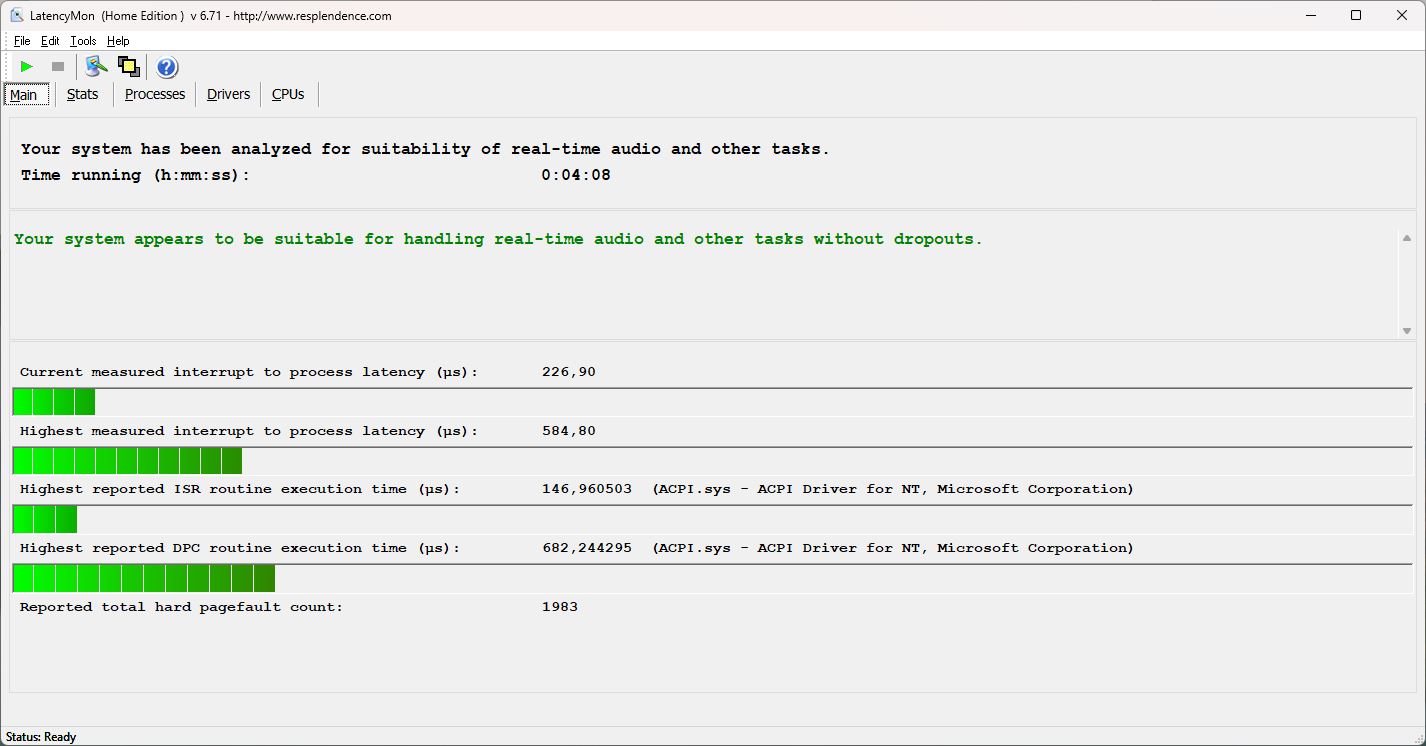Image resolution: width=1426 pixels, height=746 pixels.
Task: Switch to the Main tab
Action: pyautogui.click(x=24, y=95)
